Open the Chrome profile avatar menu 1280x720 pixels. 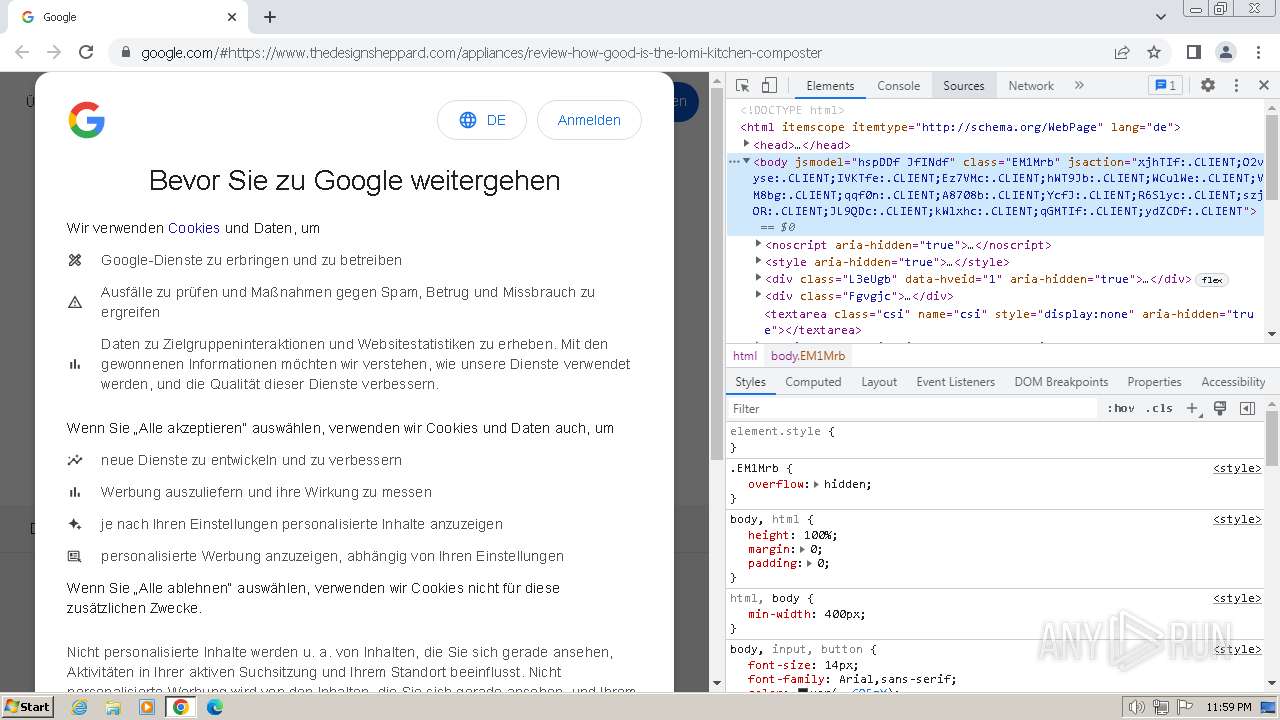coord(1226,52)
